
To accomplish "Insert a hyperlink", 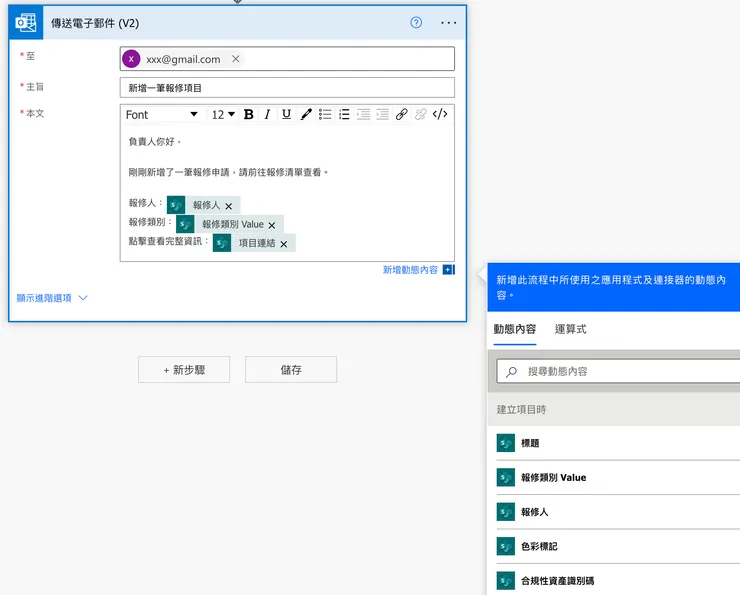I will 402,114.
